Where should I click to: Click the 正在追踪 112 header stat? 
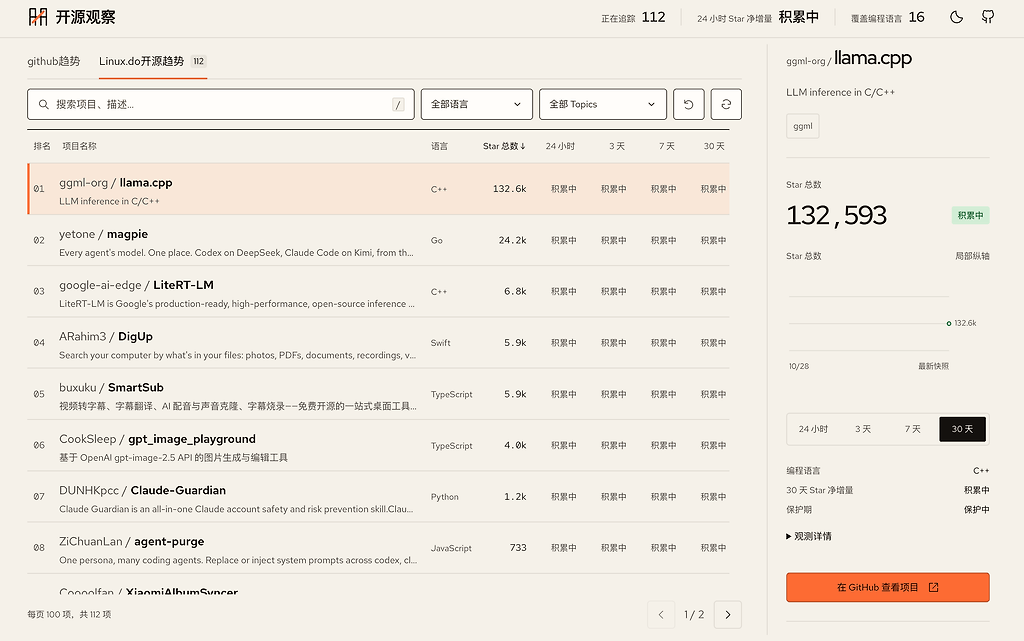point(633,18)
